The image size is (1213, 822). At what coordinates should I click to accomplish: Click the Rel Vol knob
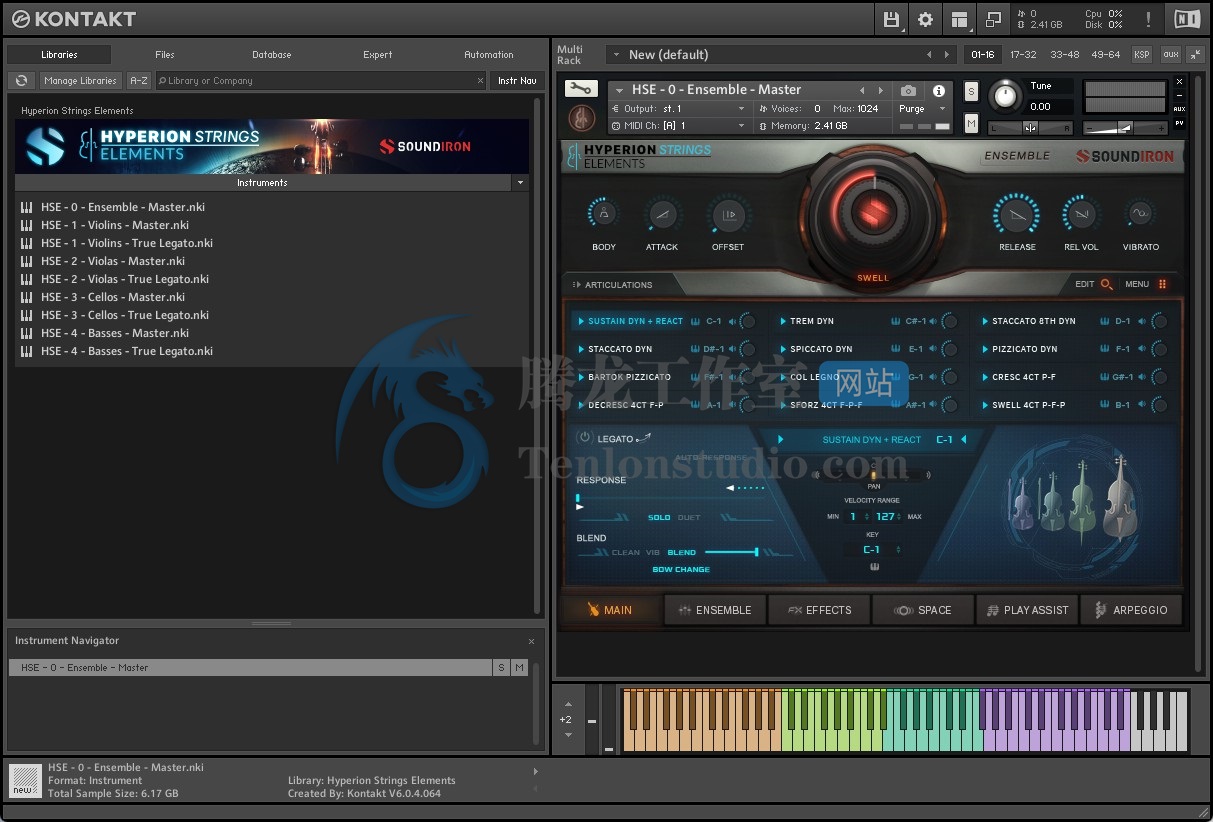click(x=1081, y=214)
